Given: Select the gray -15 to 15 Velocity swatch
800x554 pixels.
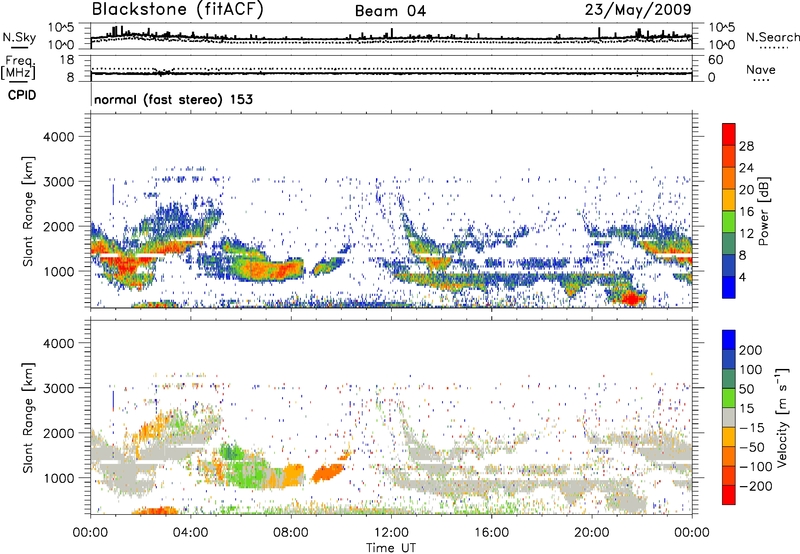Looking at the screenshot, I should (x=729, y=417).
